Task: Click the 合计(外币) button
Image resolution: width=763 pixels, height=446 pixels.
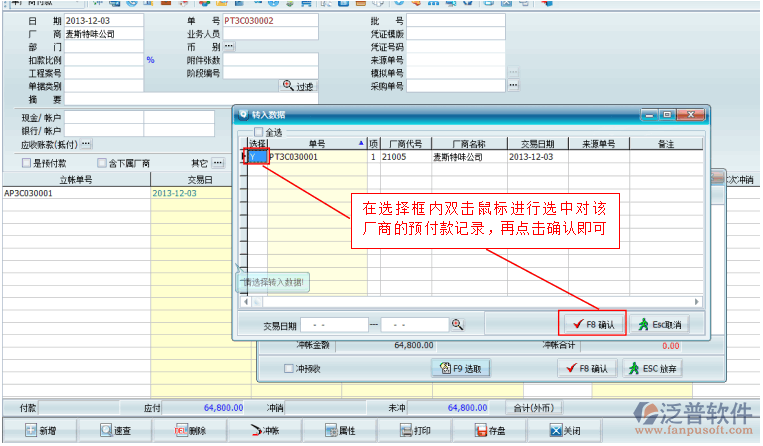Action: (x=533, y=408)
